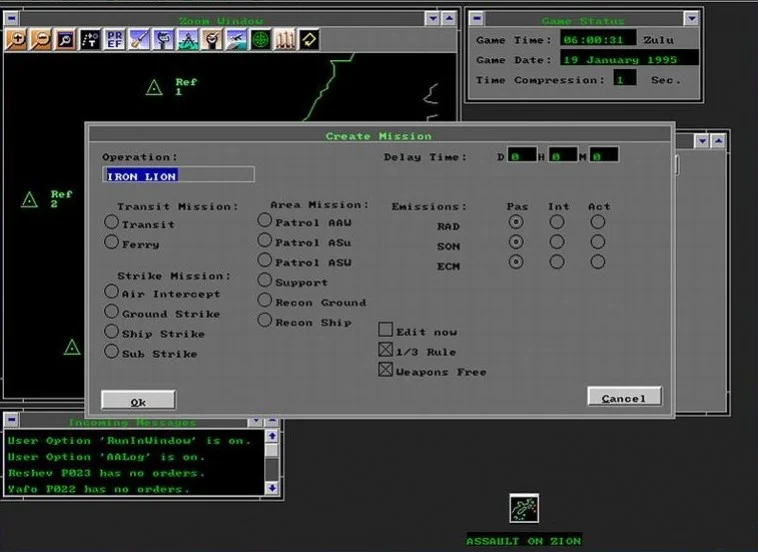Viewport: 758px width, 552px height.
Task: Click the yellow looping arrow icon
Action: pyautogui.click(x=309, y=39)
